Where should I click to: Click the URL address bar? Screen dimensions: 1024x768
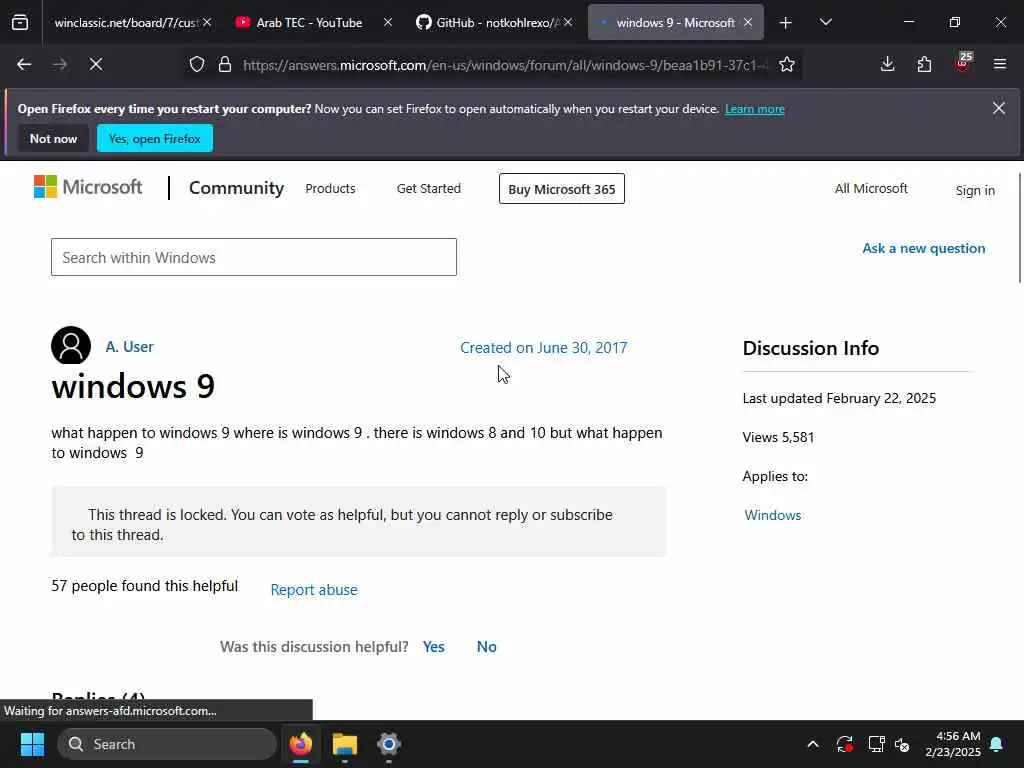coord(506,65)
